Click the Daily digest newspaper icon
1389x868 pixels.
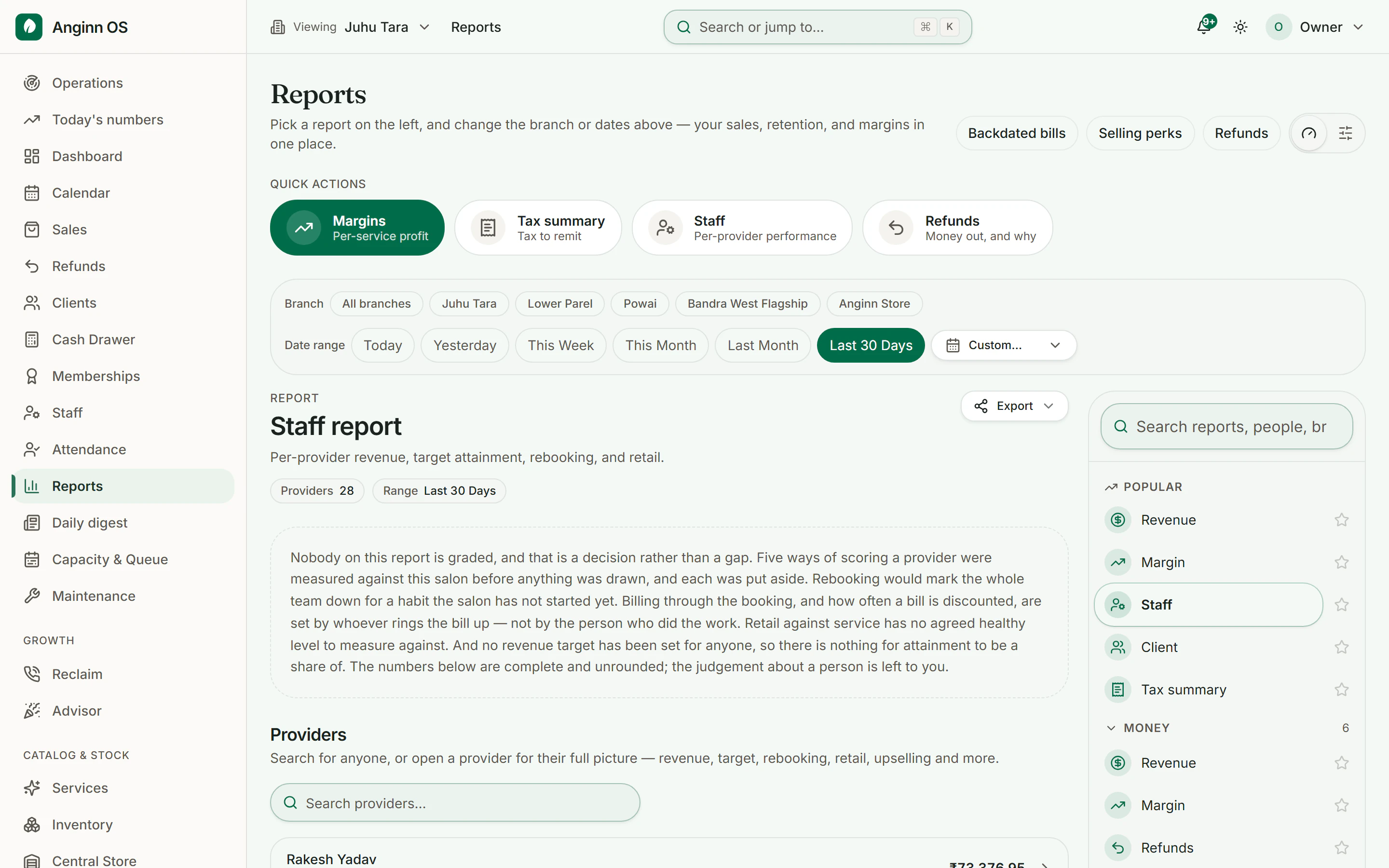coord(32,523)
